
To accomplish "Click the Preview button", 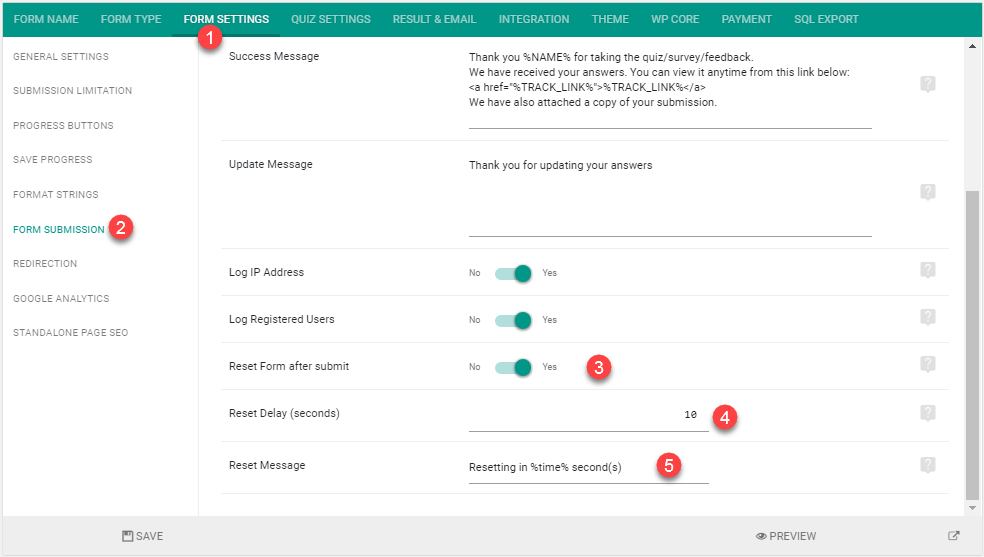I will point(786,536).
